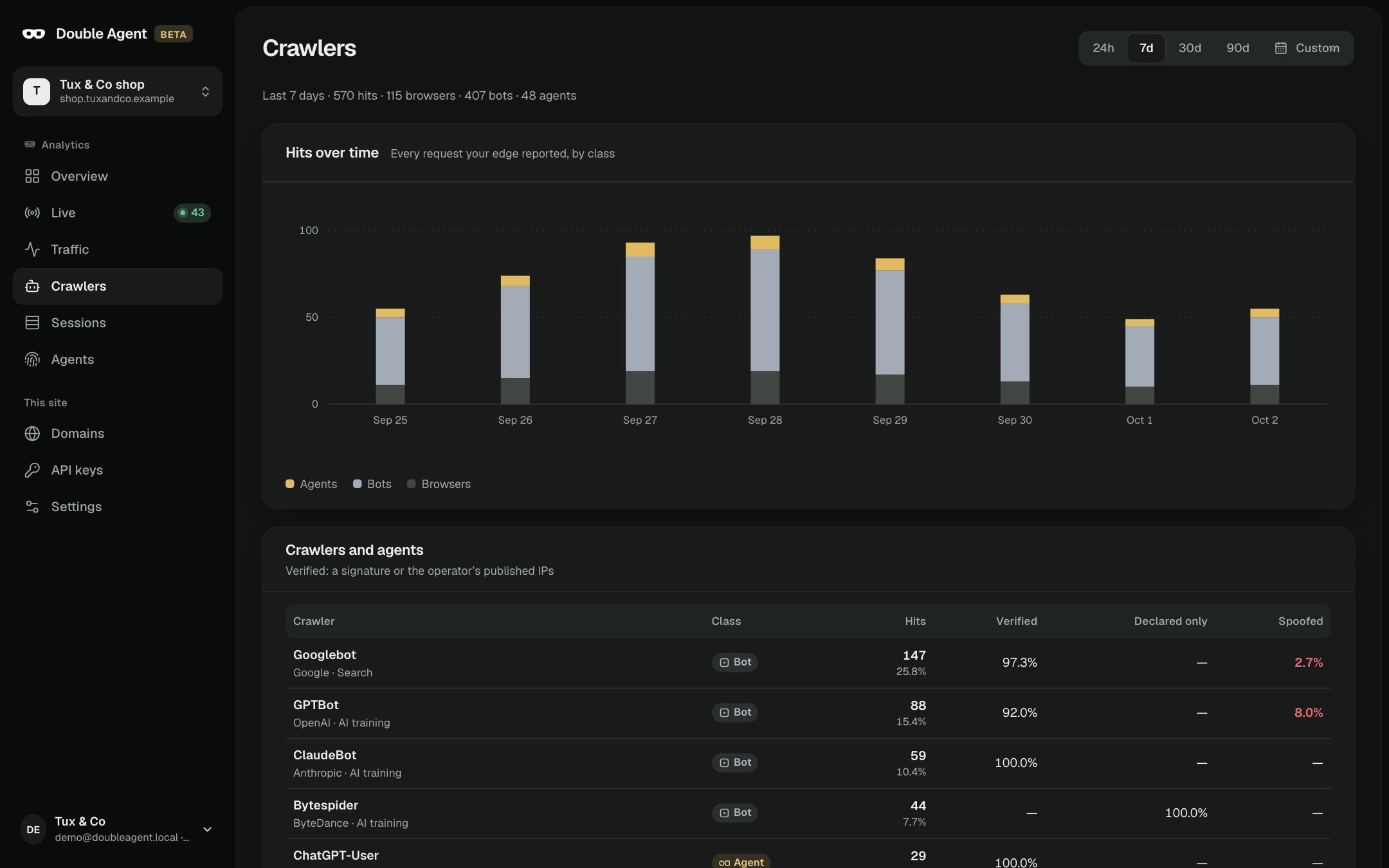Click the Sep 28 bar in the chart
Screen dimensions: 1389x868
pos(765,320)
